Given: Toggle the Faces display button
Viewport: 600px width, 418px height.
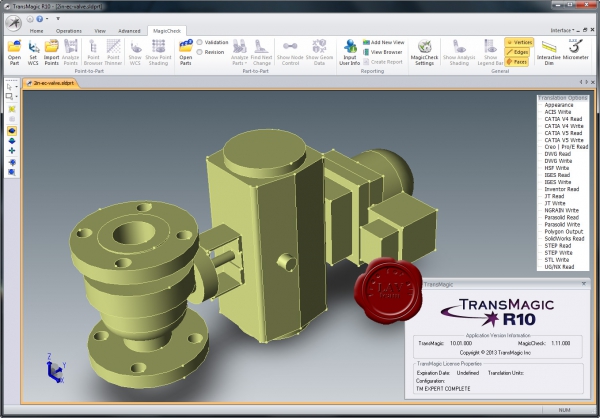Looking at the screenshot, I should click(517, 62).
